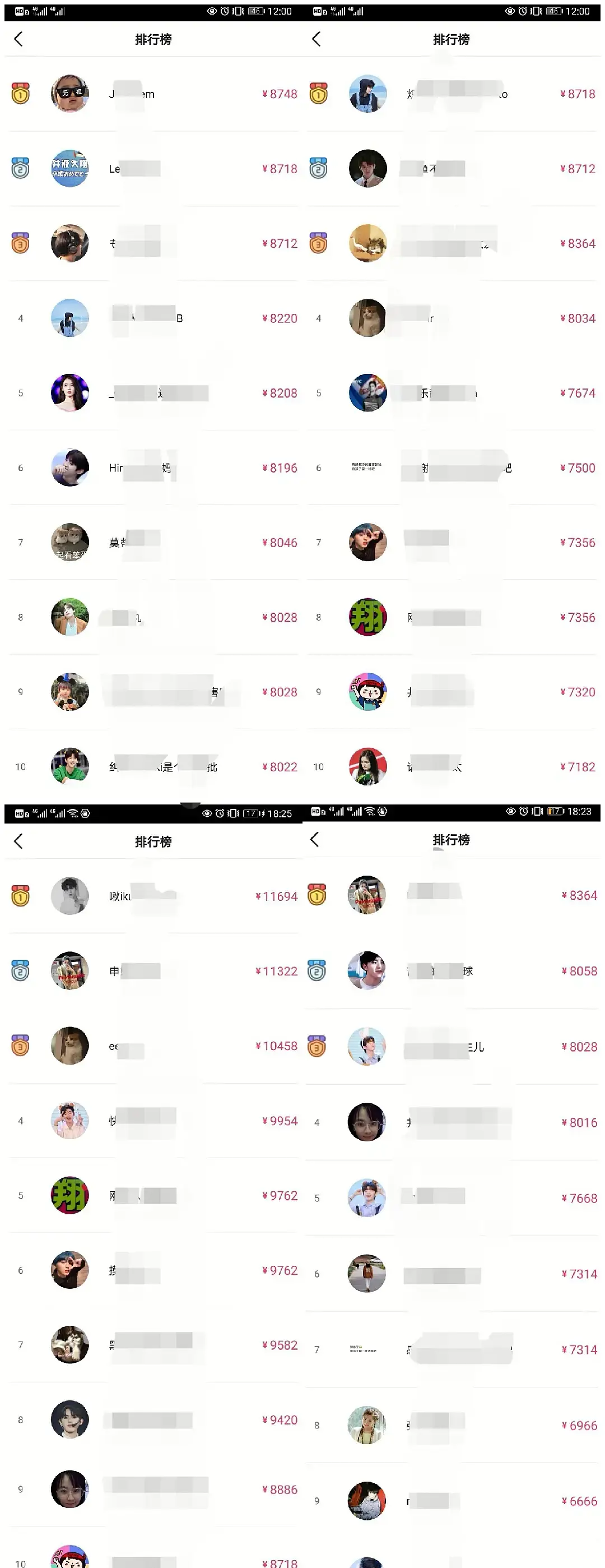Tap back arrow on leaderboard topped by ¥8718
The height and width of the screenshot is (1568, 605).
point(316,39)
